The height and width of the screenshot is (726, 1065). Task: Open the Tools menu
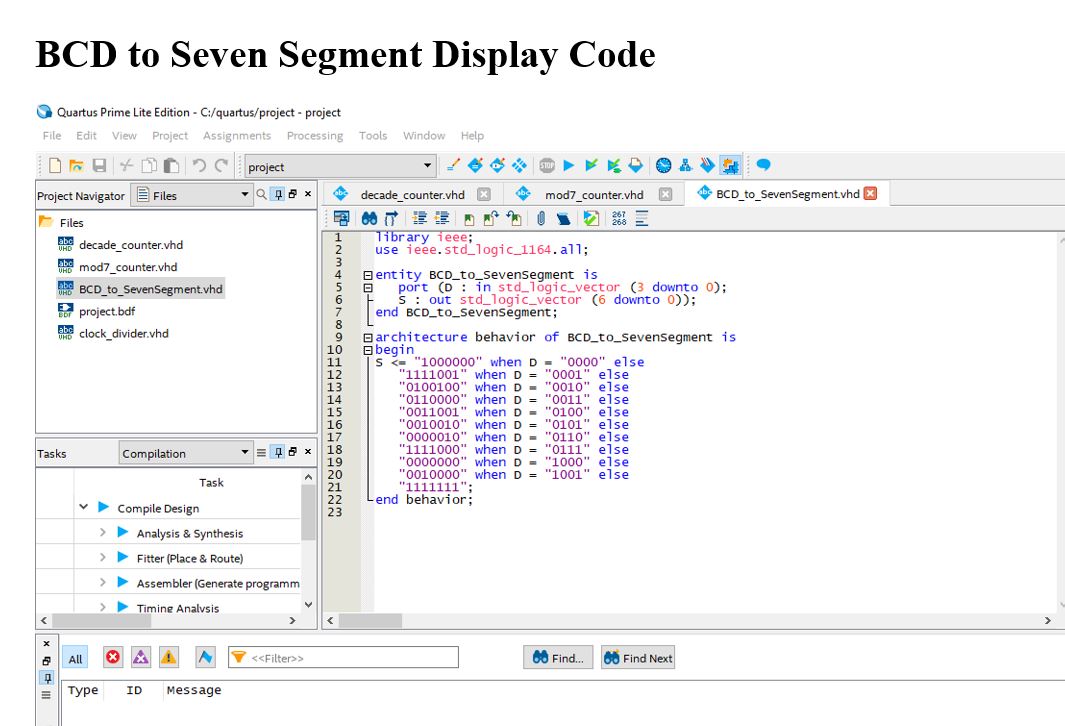coord(373,136)
